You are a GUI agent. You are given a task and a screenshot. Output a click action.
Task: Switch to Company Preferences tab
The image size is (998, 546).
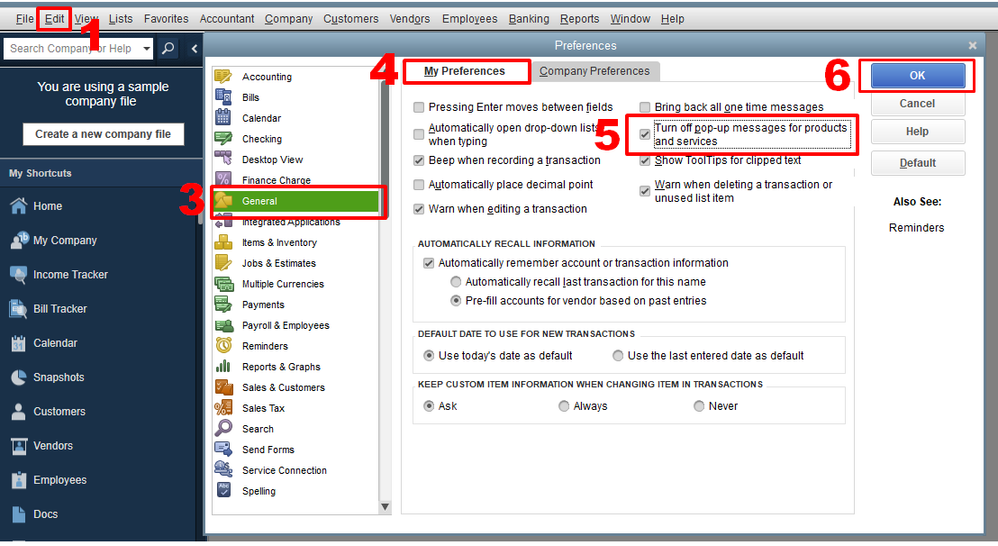[594, 71]
